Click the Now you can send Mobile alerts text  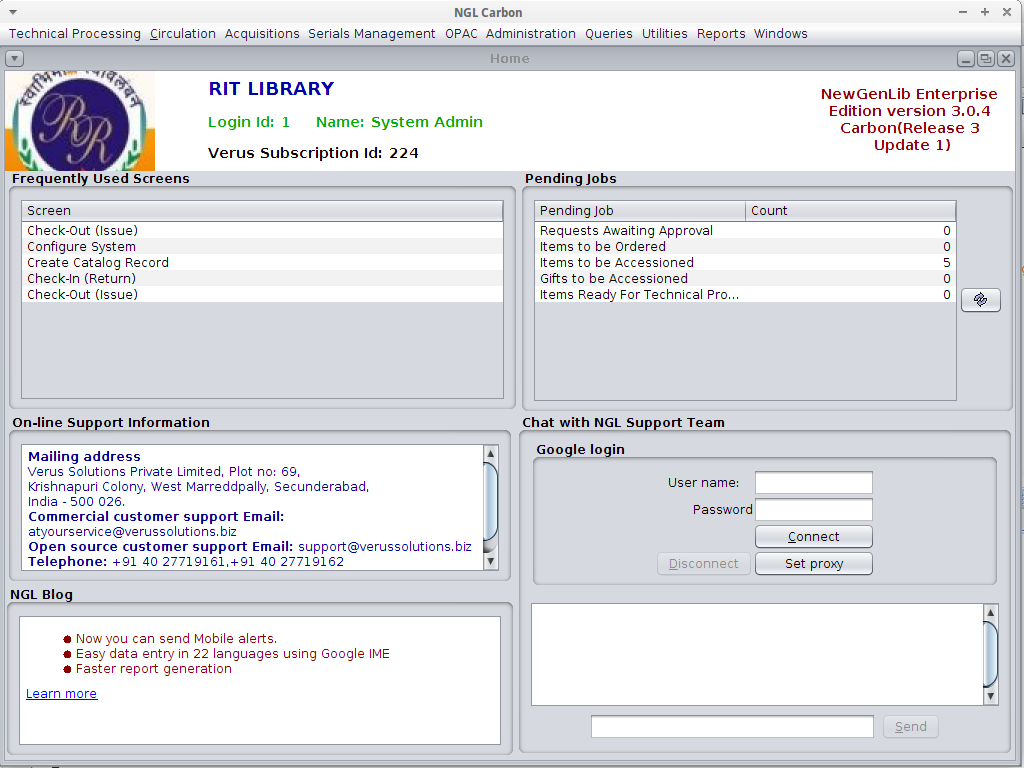coord(176,639)
